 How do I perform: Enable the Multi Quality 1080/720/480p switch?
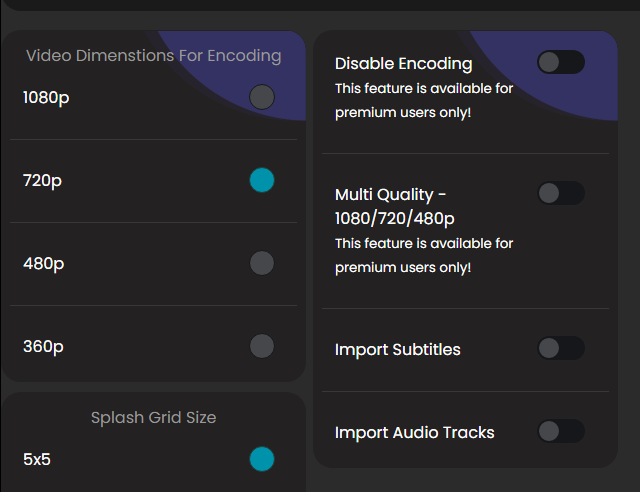point(560,193)
